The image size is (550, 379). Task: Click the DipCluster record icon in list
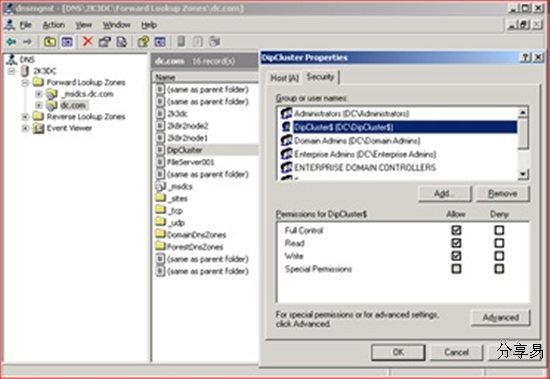click(160, 150)
